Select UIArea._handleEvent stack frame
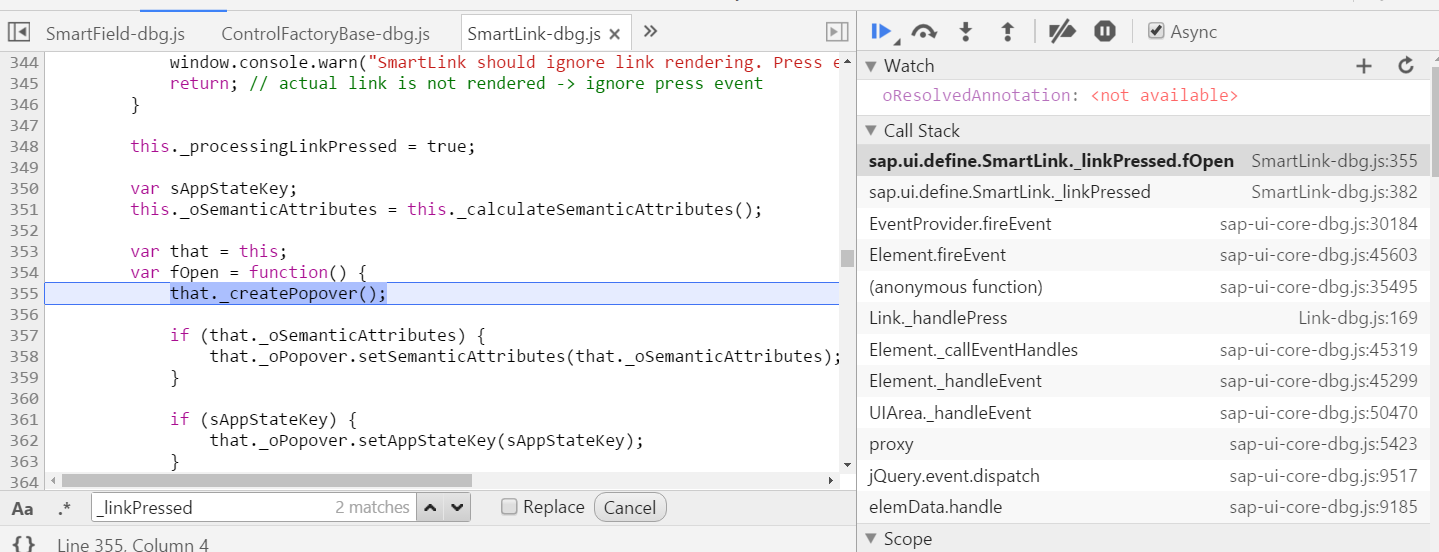 point(1143,413)
